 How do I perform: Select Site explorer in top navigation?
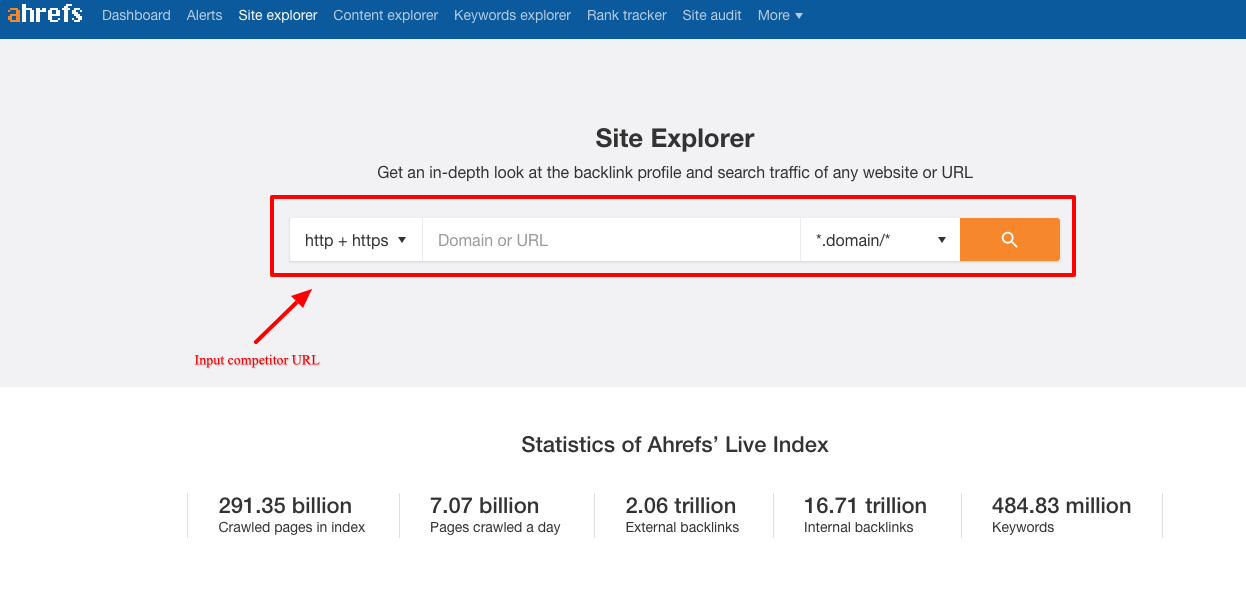tap(278, 15)
